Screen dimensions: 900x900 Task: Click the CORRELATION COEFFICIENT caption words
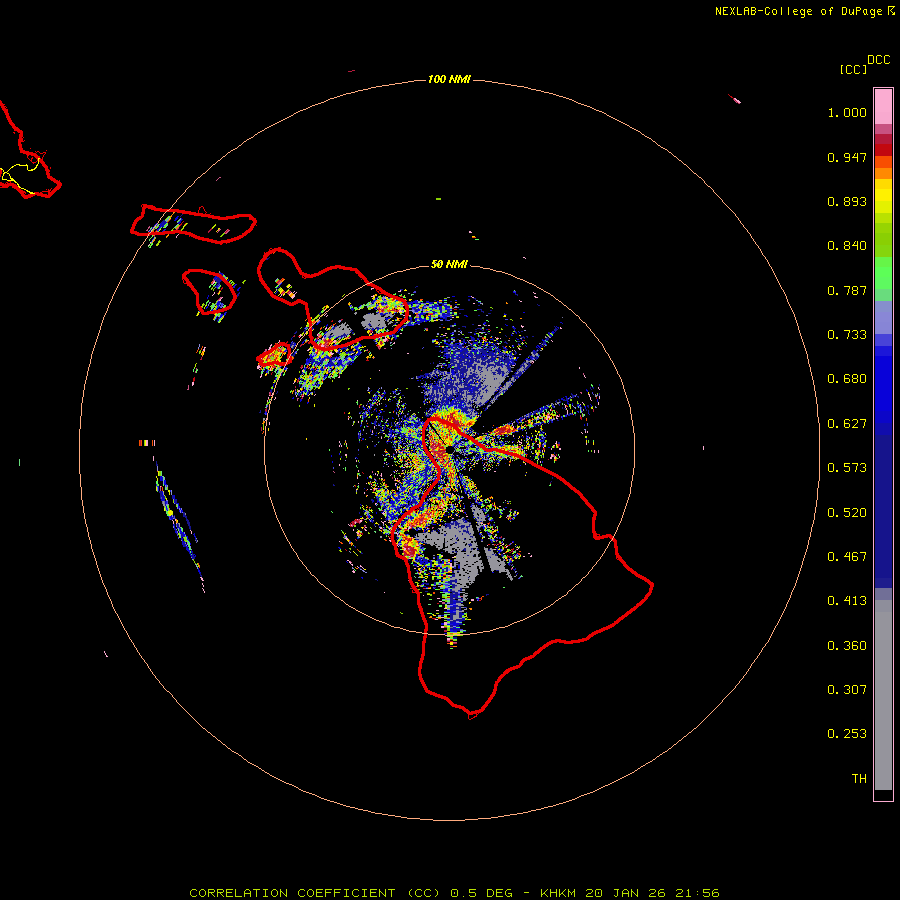[x=292, y=893]
